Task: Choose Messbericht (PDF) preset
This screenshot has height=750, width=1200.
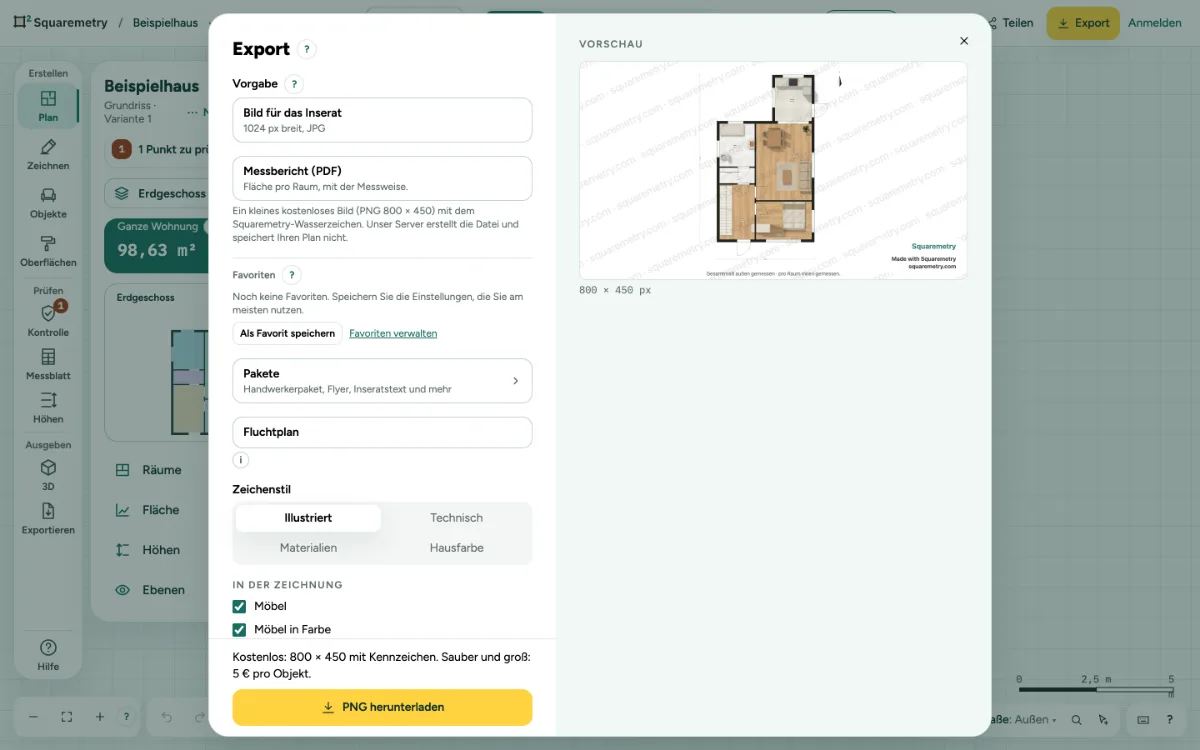Action: tap(382, 178)
